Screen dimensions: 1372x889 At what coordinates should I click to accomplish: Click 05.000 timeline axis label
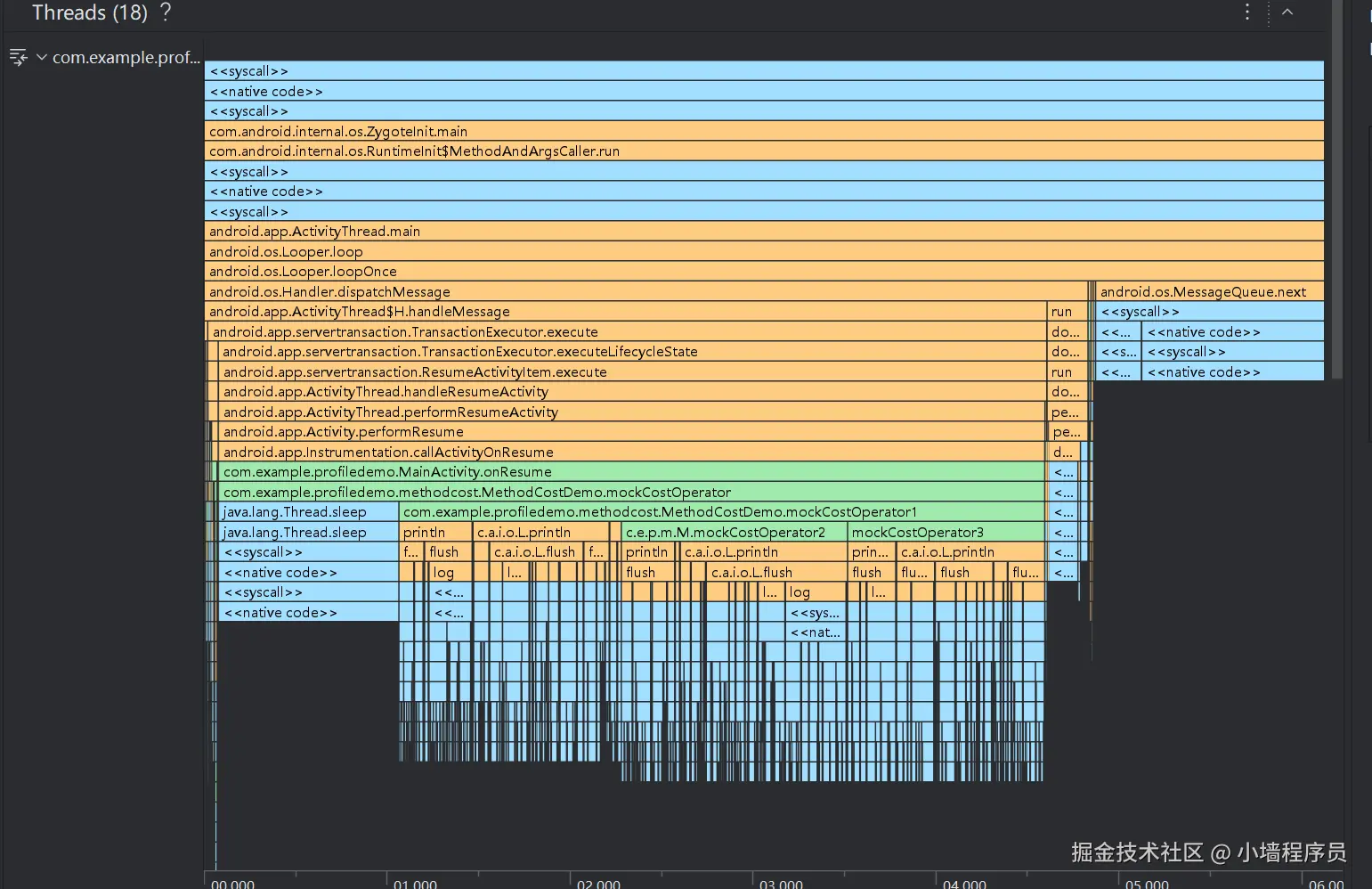coord(1147,883)
